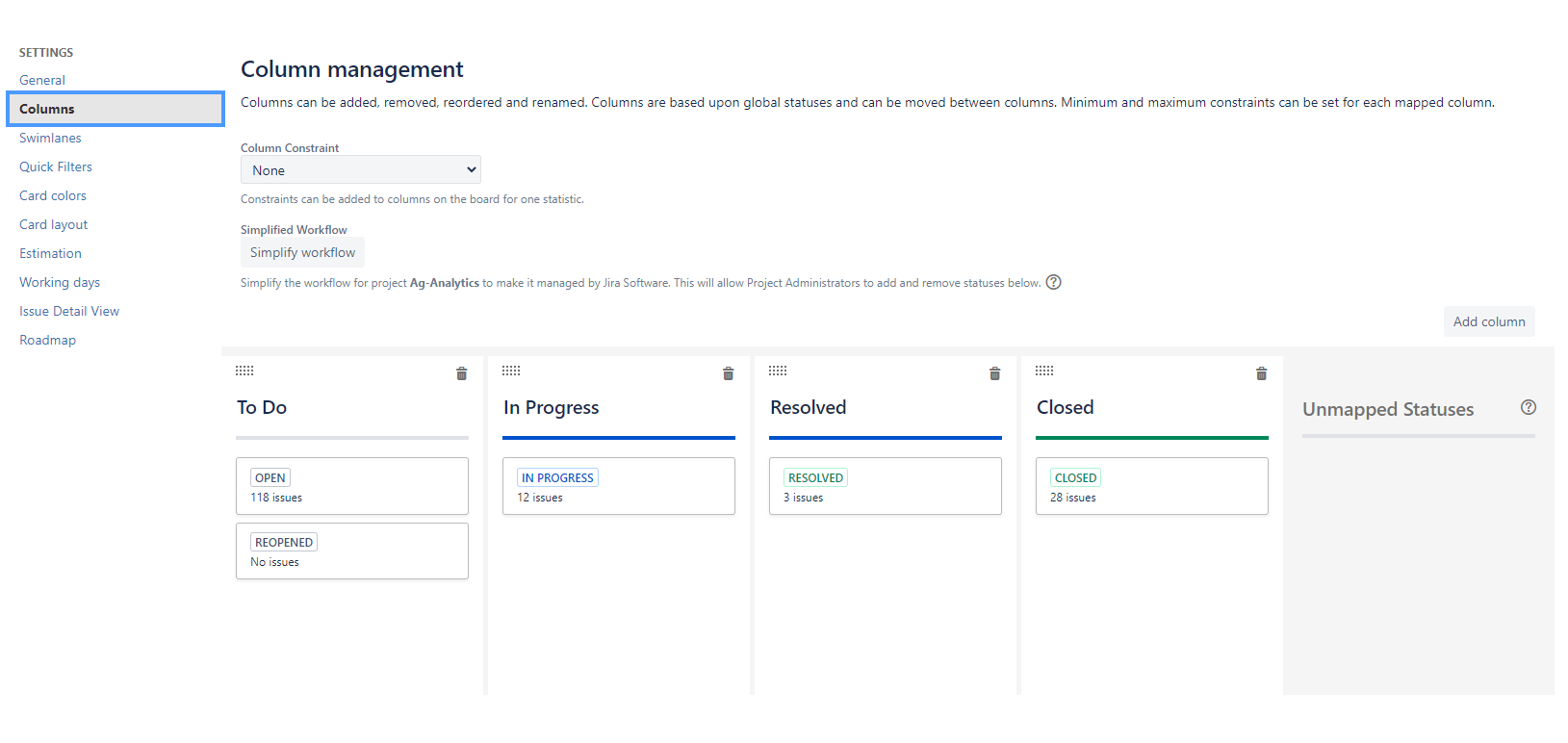Select the Columns settings item
The width and height of the screenshot is (1568, 743).
[x=116, y=109]
